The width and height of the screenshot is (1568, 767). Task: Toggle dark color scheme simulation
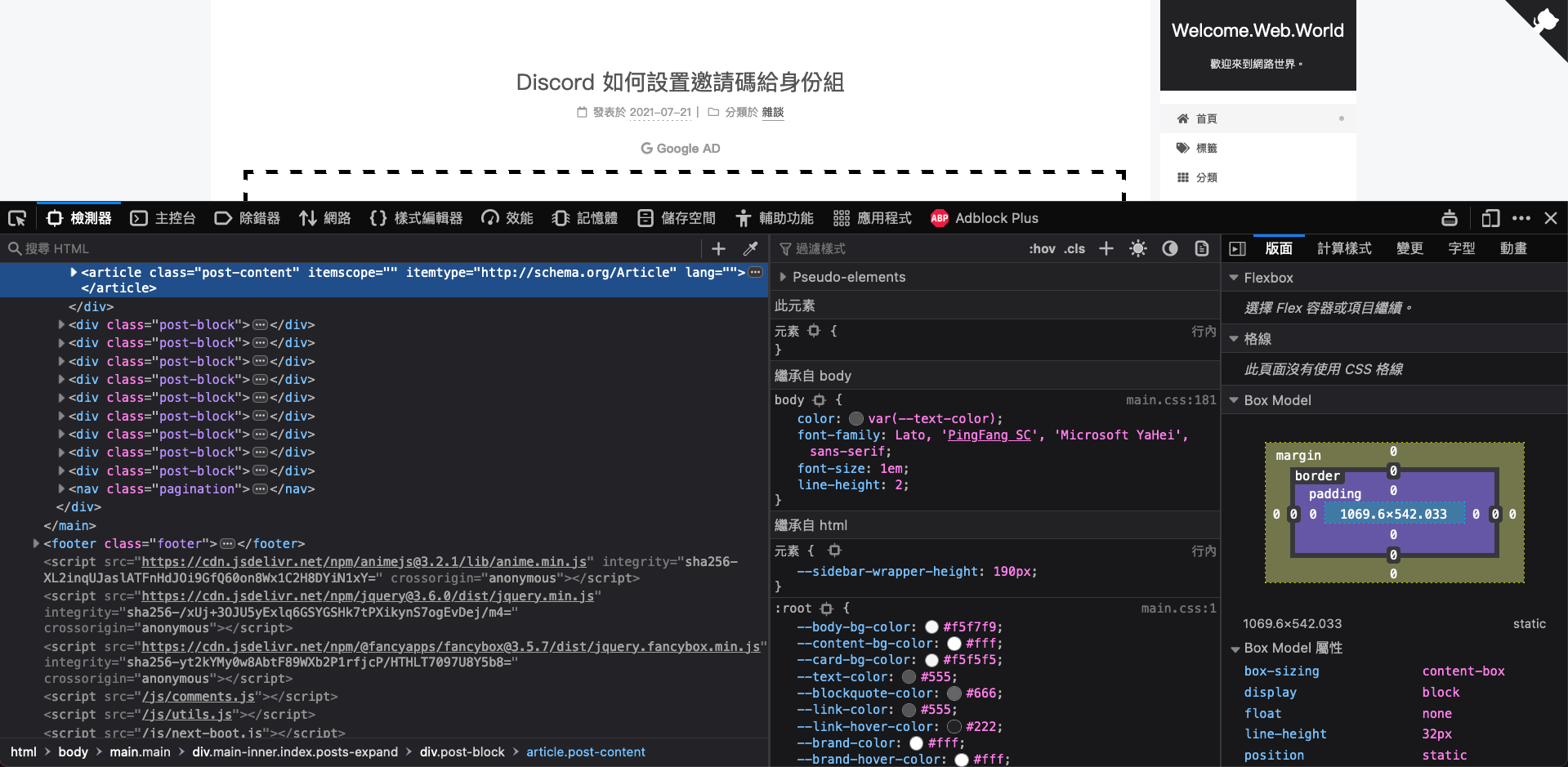click(x=1170, y=248)
